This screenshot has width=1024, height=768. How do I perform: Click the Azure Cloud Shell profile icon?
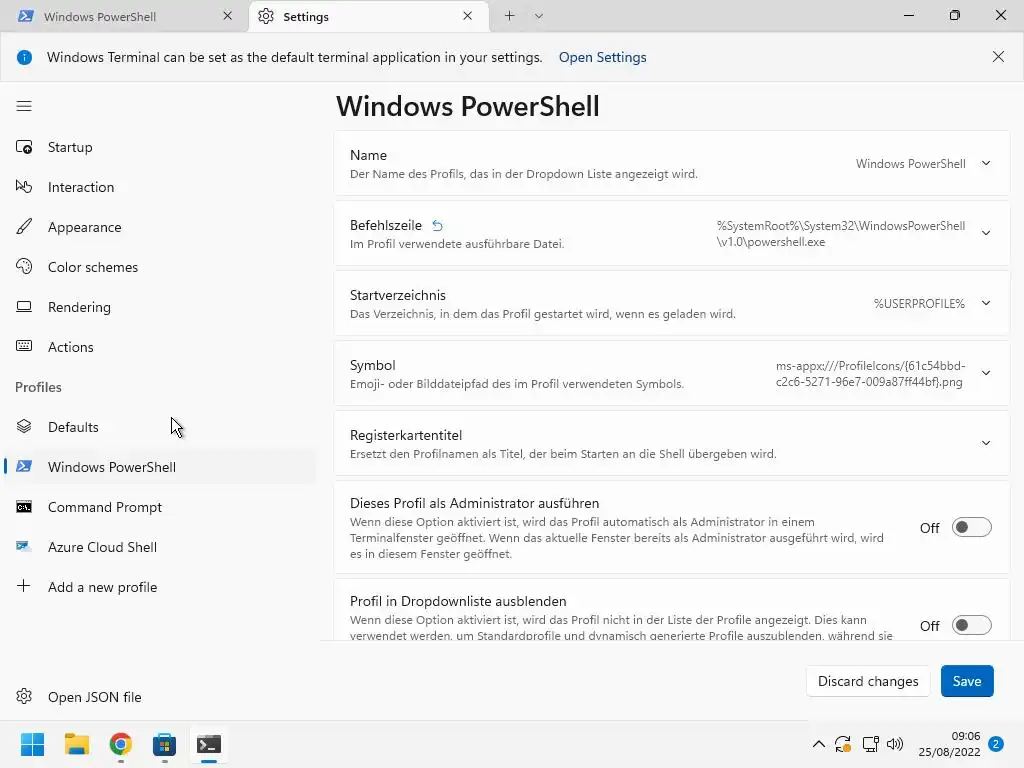(24, 547)
